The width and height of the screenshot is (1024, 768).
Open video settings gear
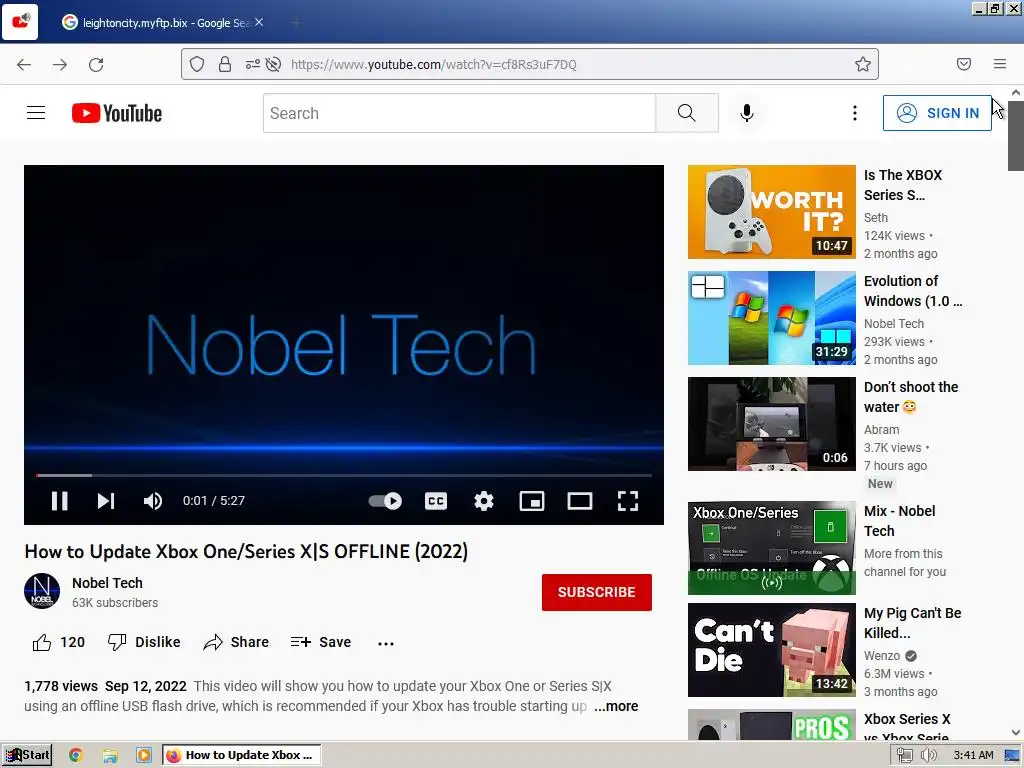[x=484, y=501]
